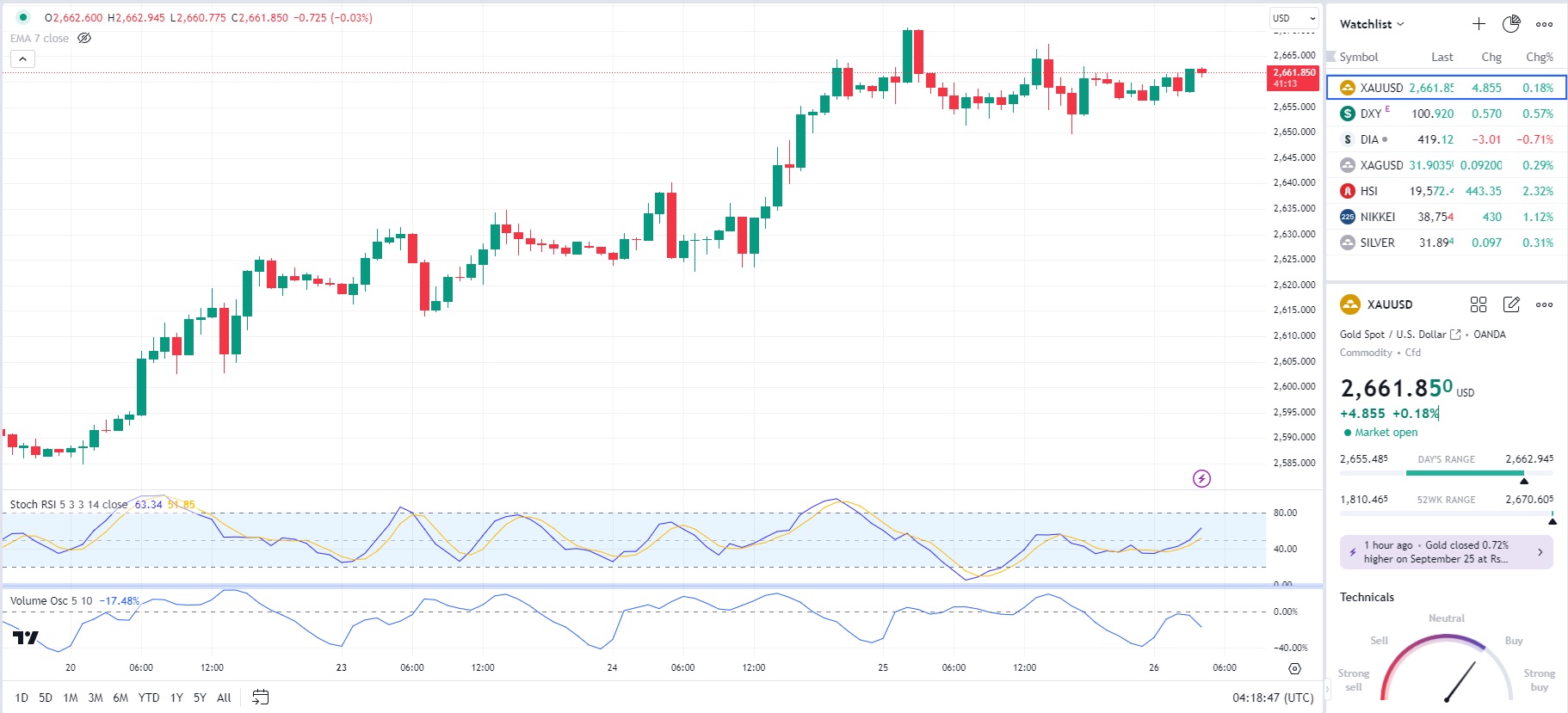Viewport: 1568px width, 713px height.
Task: Open the date range calendar icon
Action: tap(260, 698)
